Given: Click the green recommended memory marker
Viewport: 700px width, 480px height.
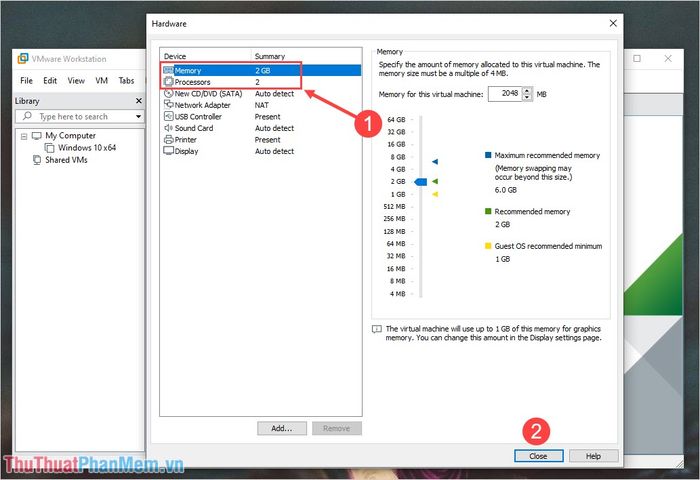Looking at the screenshot, I should click(435, 181).
